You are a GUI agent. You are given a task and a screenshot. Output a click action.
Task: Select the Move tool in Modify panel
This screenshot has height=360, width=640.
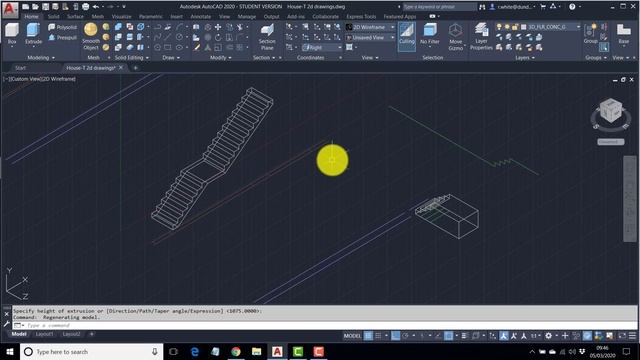pos(218,27)
